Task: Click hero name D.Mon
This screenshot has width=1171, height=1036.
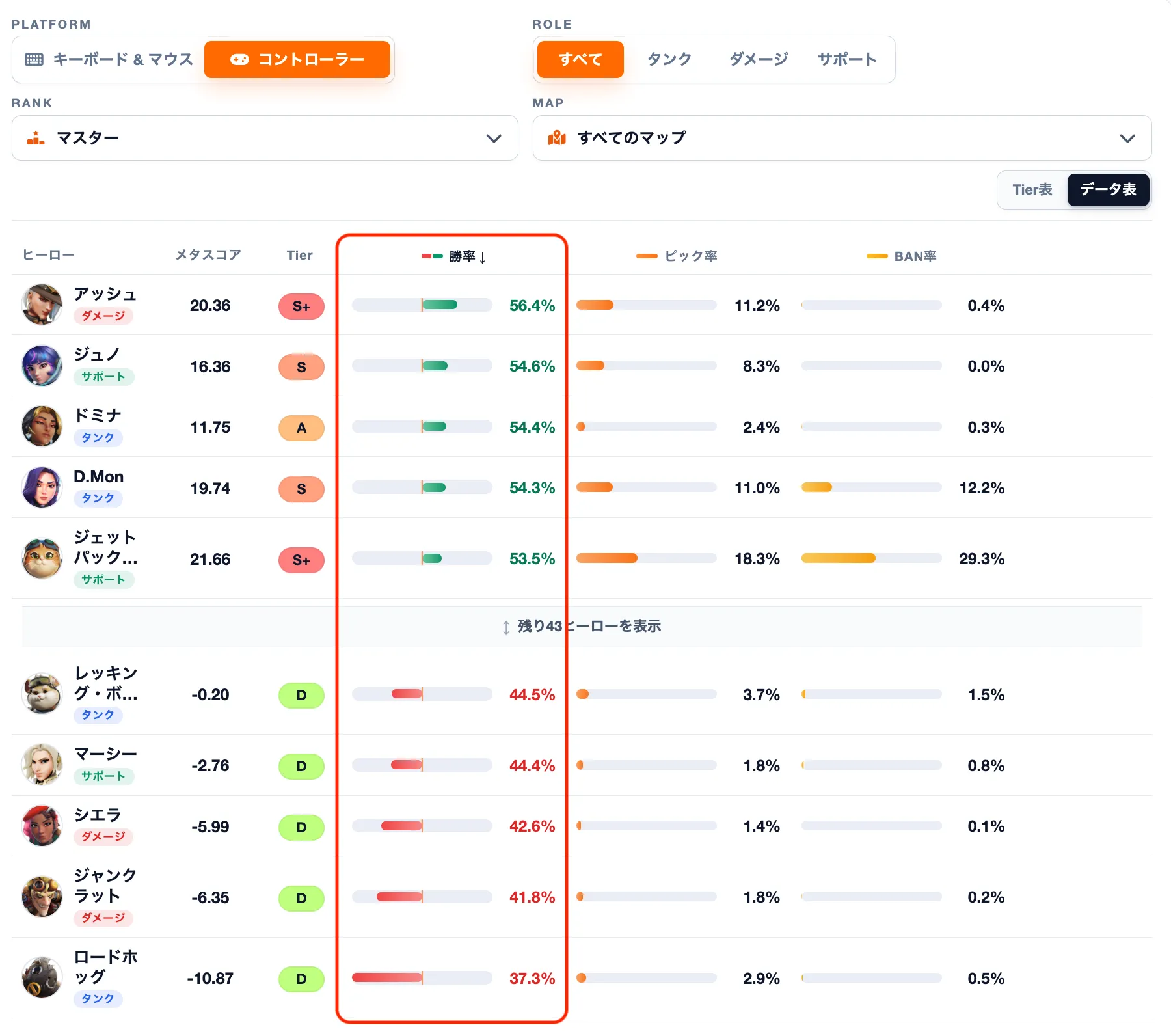Action: click(99, 477)
